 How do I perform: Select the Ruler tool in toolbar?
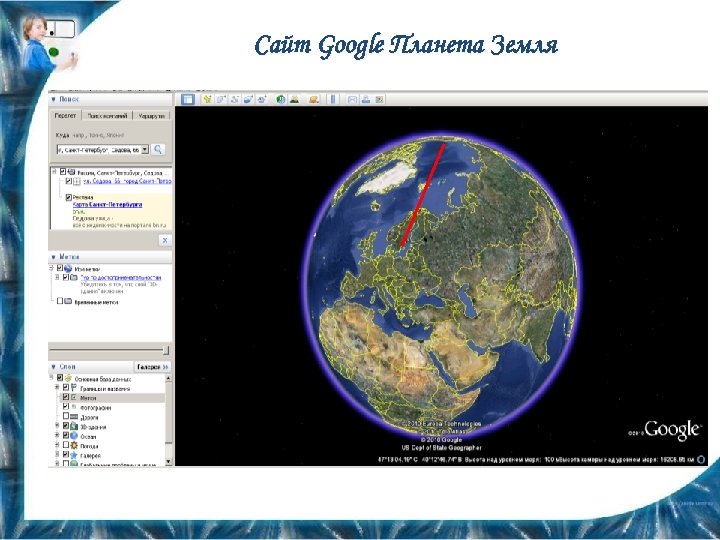click(333, 99)
